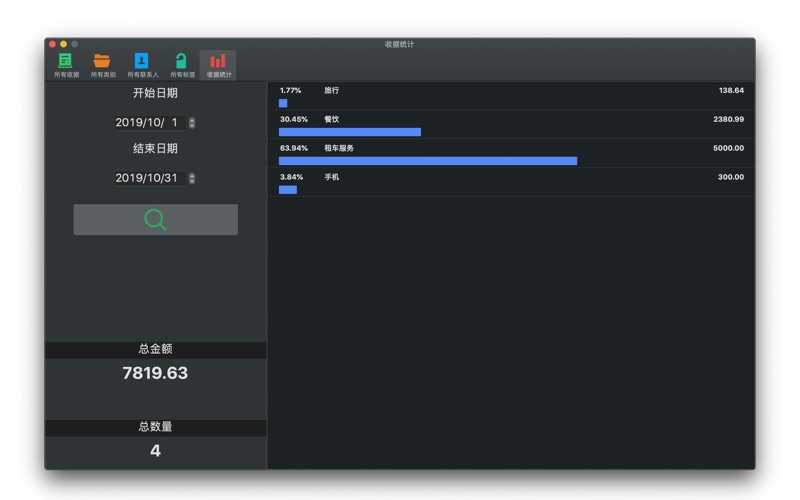Click the 总数量 count value 4
Viewport: 800px width, 500px height.
tap(155, 451)
